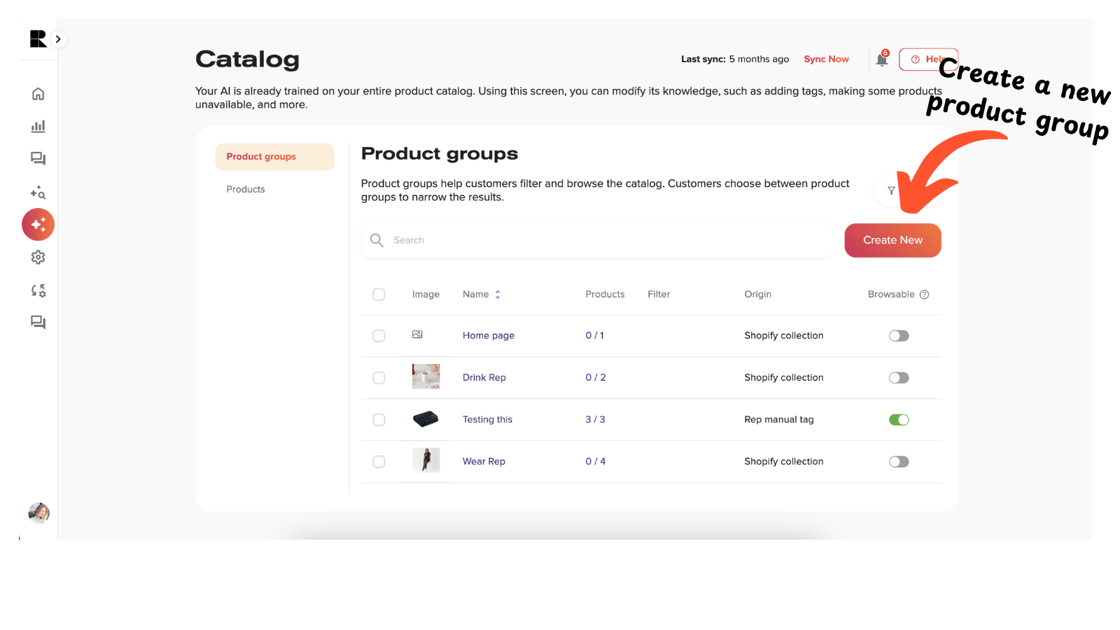Open the Testing this thumbnail

tap(426, 419)
